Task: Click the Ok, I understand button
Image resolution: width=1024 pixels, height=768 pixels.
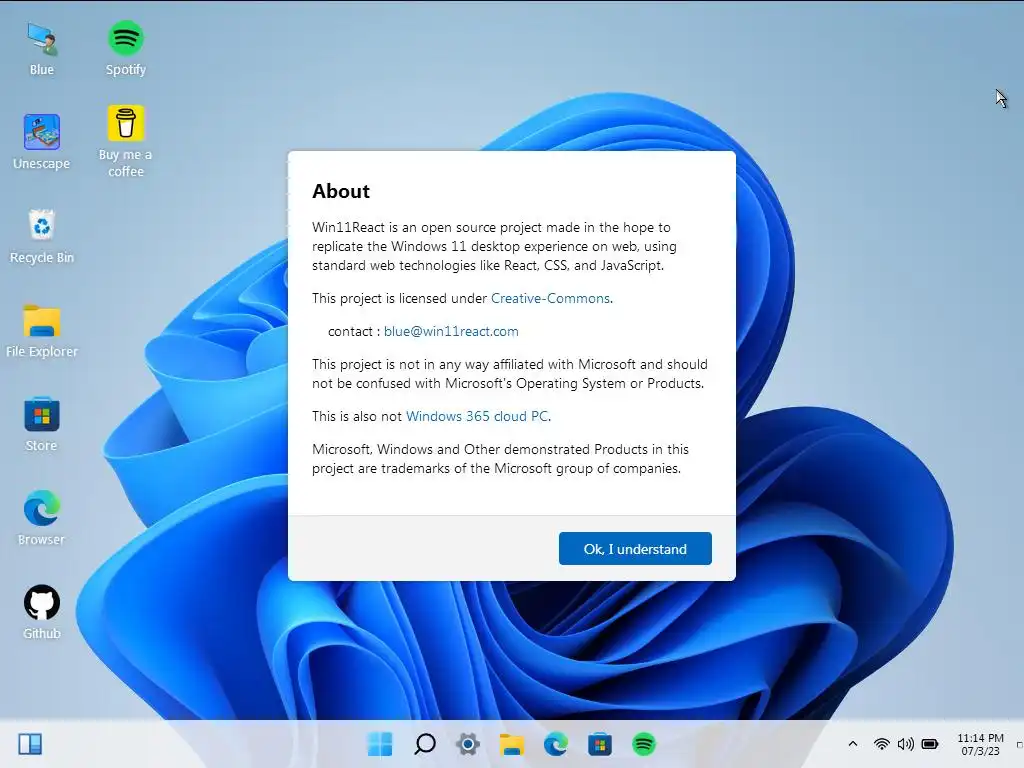Action: point(635,549)
